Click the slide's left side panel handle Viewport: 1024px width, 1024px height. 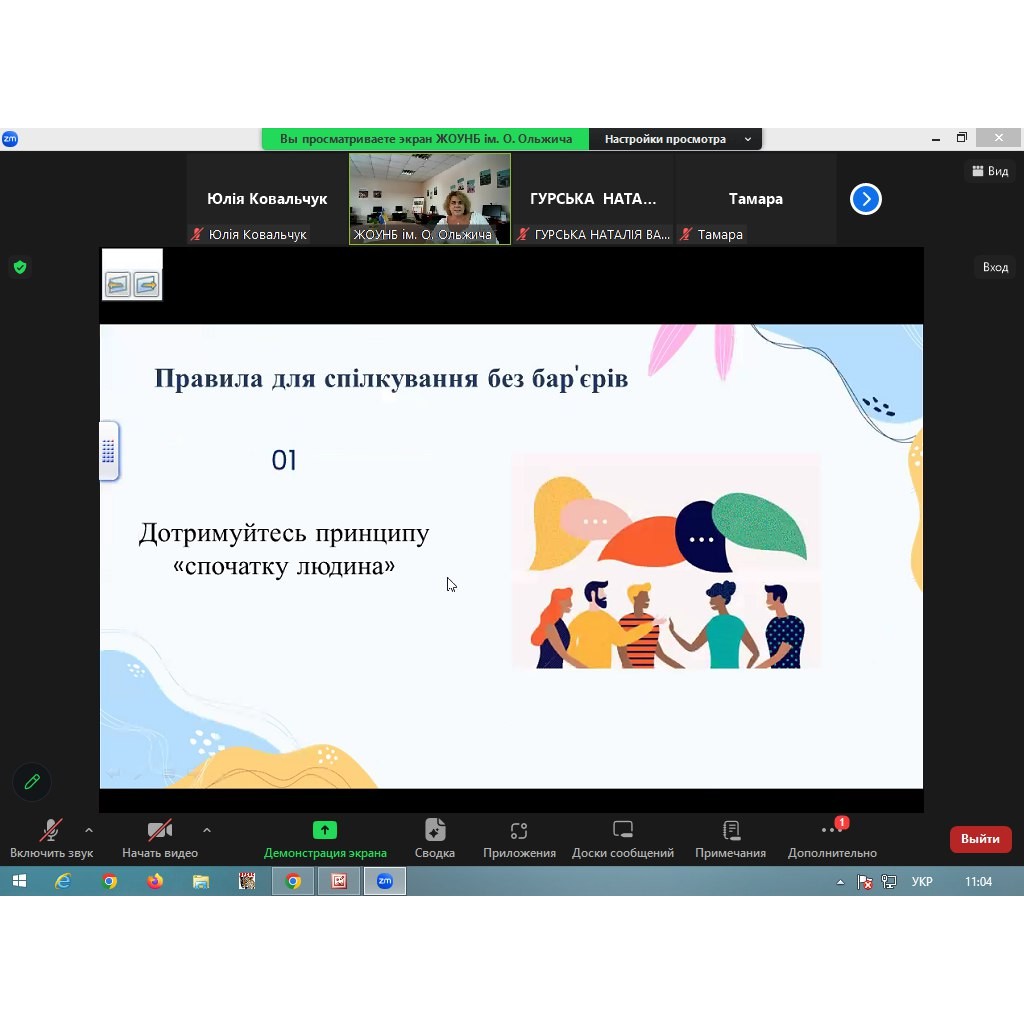click(x=108, y=451)
